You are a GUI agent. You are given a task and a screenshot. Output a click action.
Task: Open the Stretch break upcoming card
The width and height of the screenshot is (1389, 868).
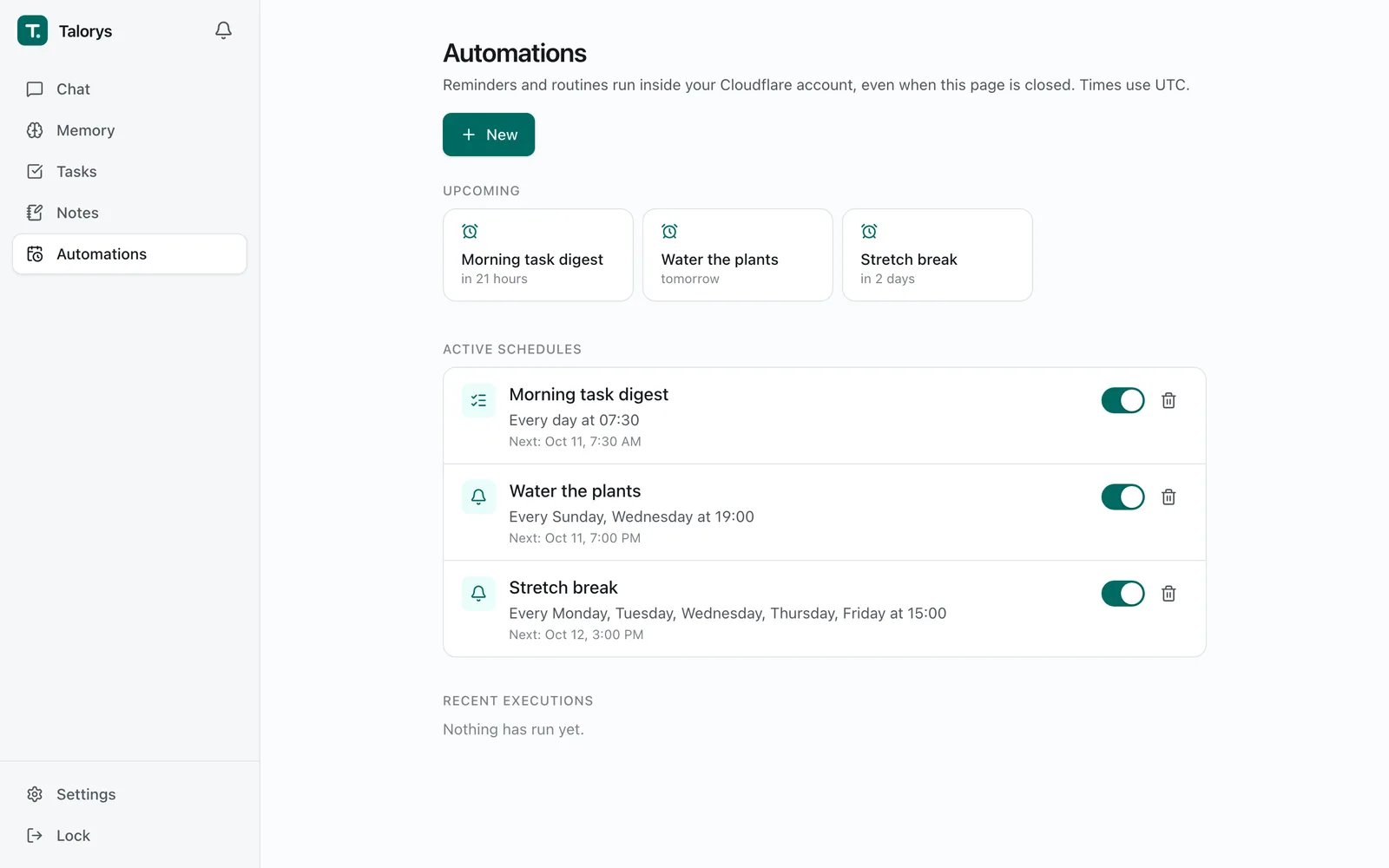pos(938,255)
